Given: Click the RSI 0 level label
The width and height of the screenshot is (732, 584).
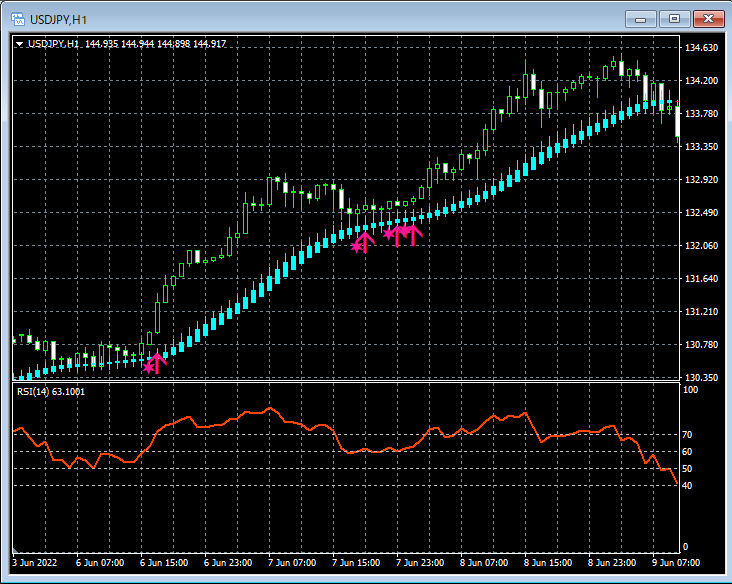Looking at the screenshot, I should coord(685,547).
